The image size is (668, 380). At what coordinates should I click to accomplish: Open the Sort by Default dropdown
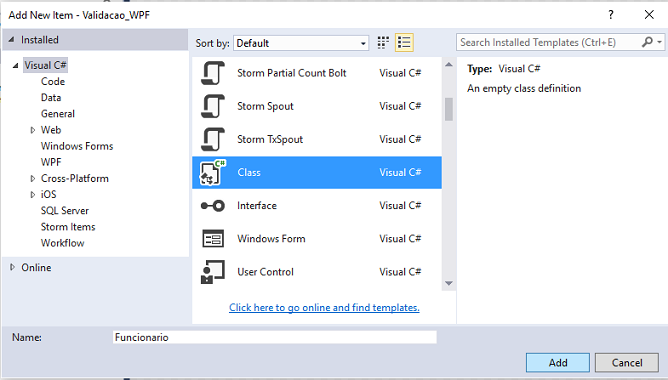pos(301,43)
